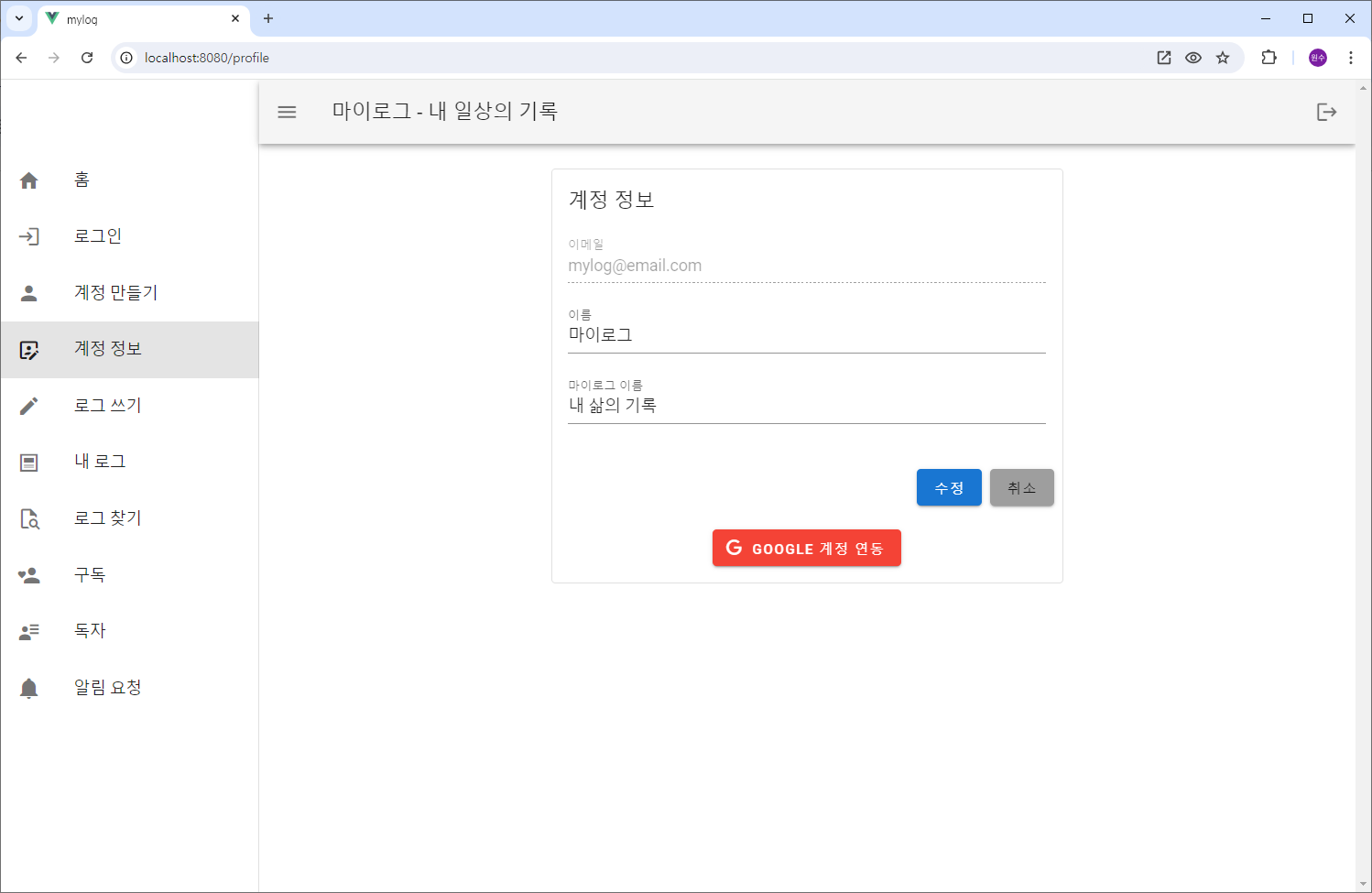Click the 수정 button to save changes
This screenshot has height=893, width=1372.
[949, 487]
